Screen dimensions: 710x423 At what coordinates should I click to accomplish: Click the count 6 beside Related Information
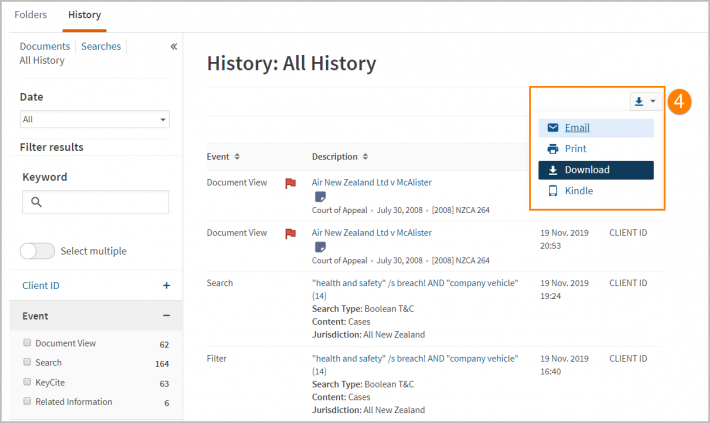[167, 403]
